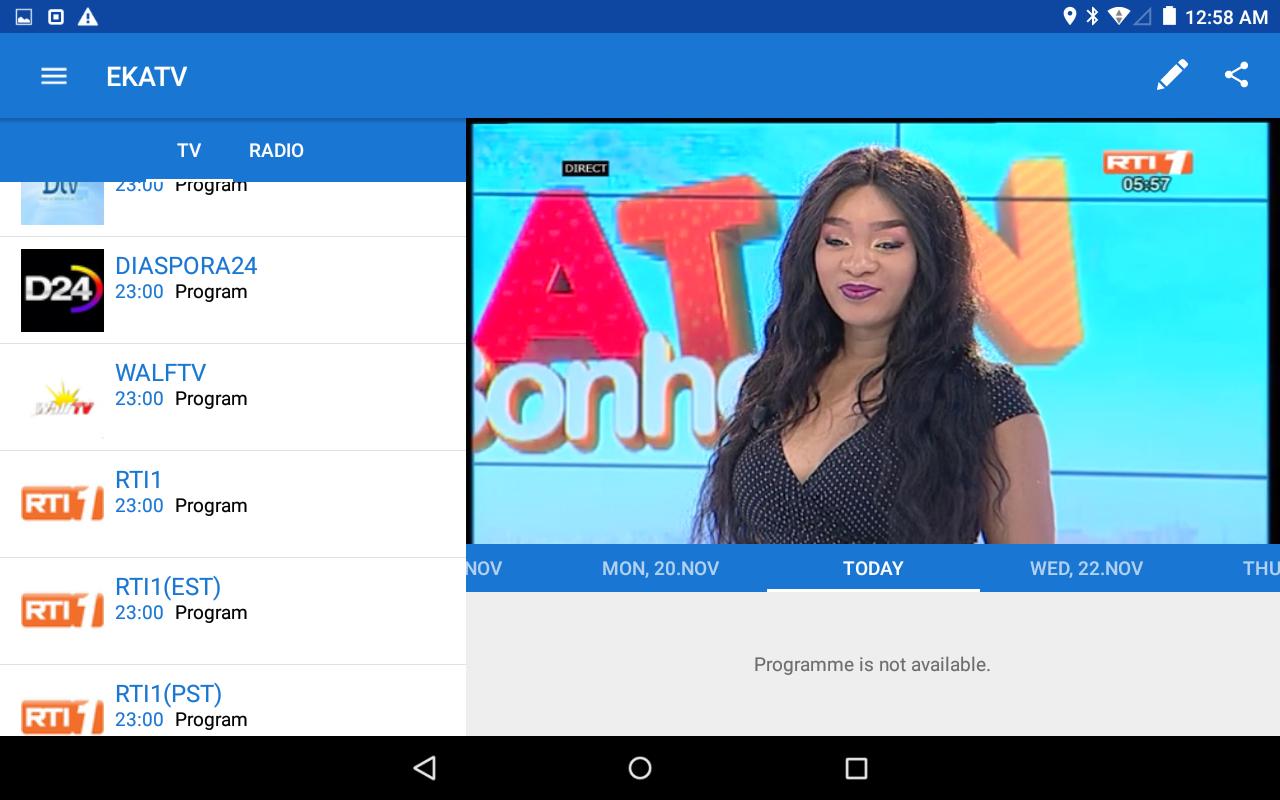The height and width of the screenshot is (800, 1280).
Task: Tap the EKATV app title
Action: [x=146, y=77]
